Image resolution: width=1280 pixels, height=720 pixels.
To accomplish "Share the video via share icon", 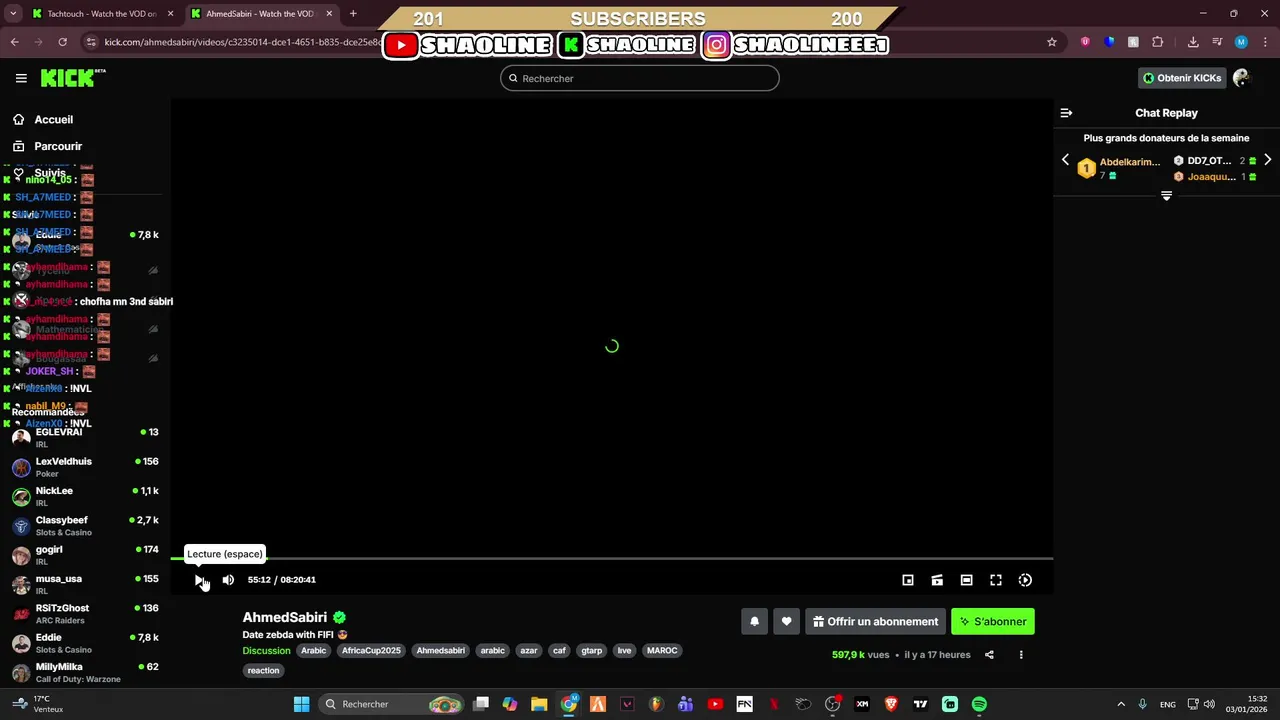I will [x=989, y=655].
